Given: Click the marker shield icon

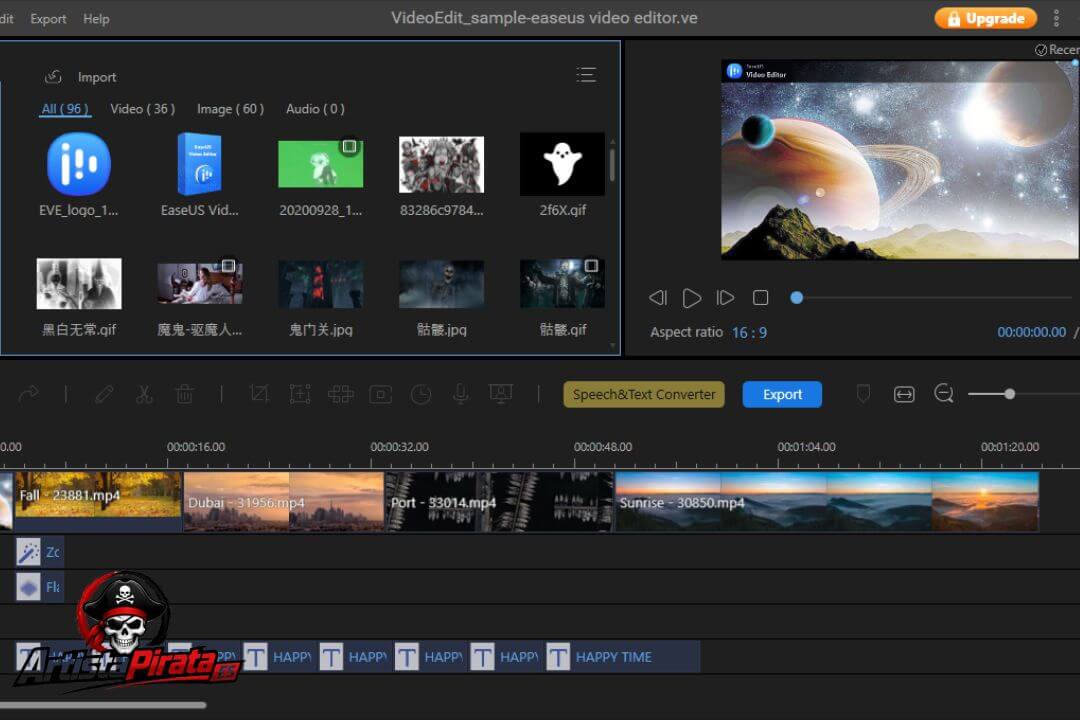Looking at the screenshot, I should coord(863,394).
